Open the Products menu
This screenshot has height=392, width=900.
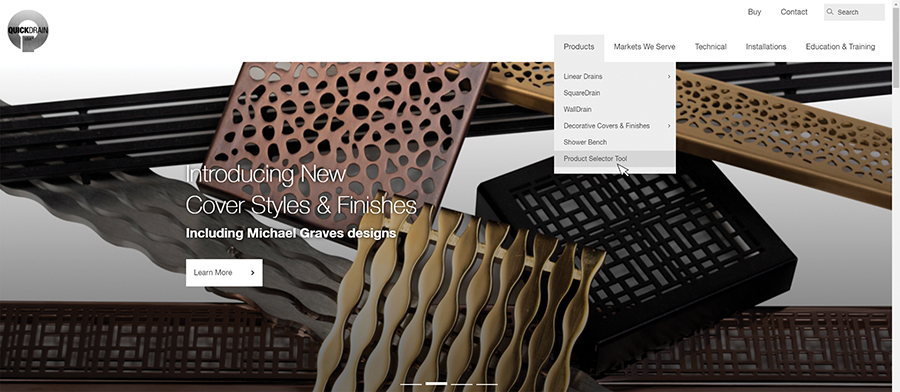(x=579, y=47)
